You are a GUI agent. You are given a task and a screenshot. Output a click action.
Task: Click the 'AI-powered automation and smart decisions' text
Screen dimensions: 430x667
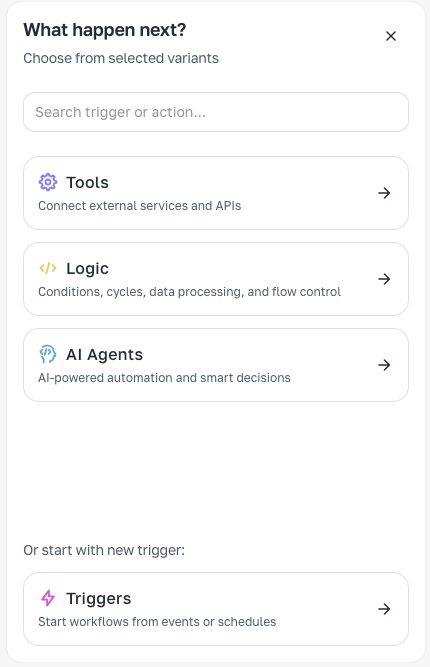pos(164,378)
